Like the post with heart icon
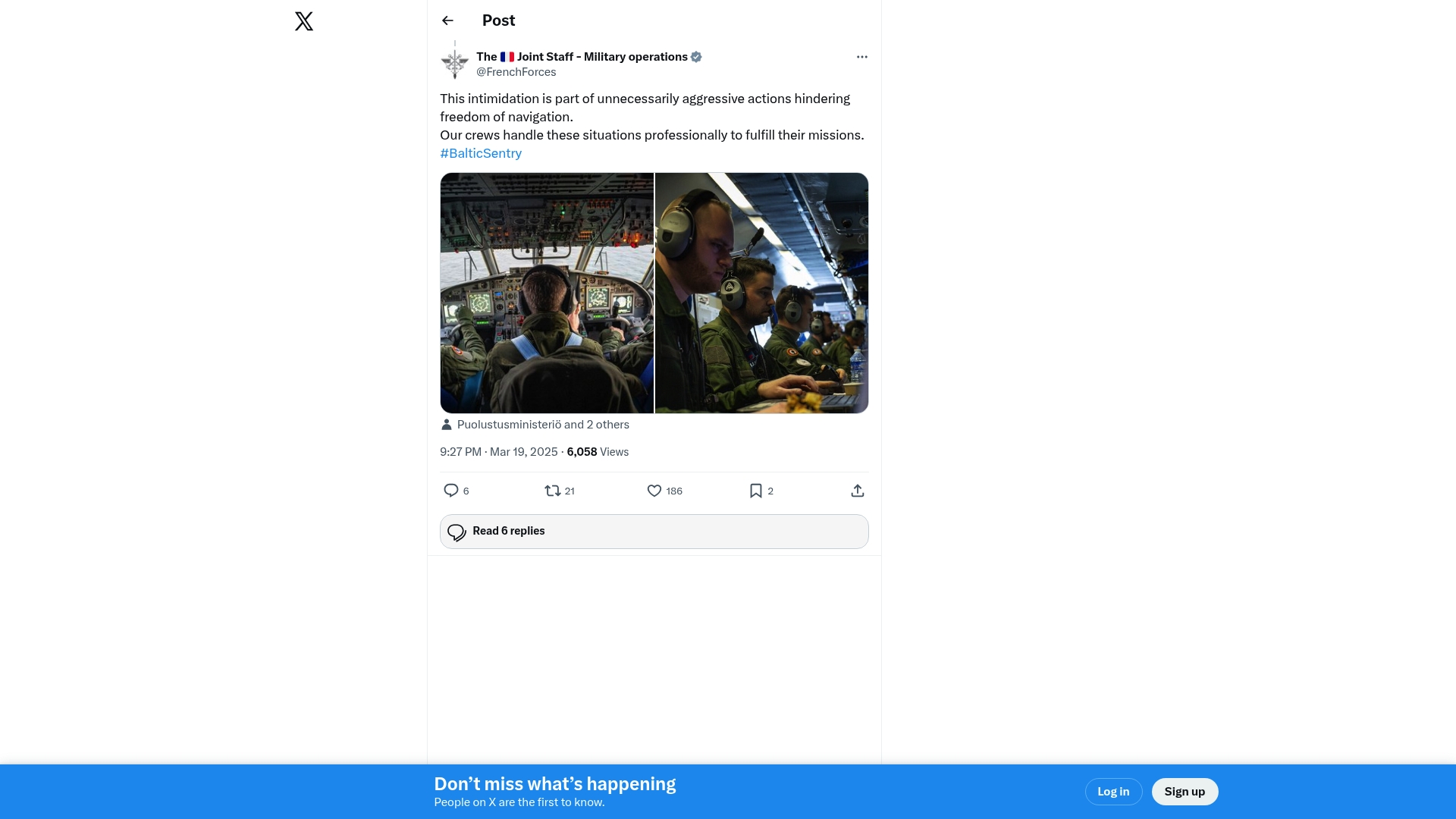The image size is (1456, 819). [x=654, y=491]
